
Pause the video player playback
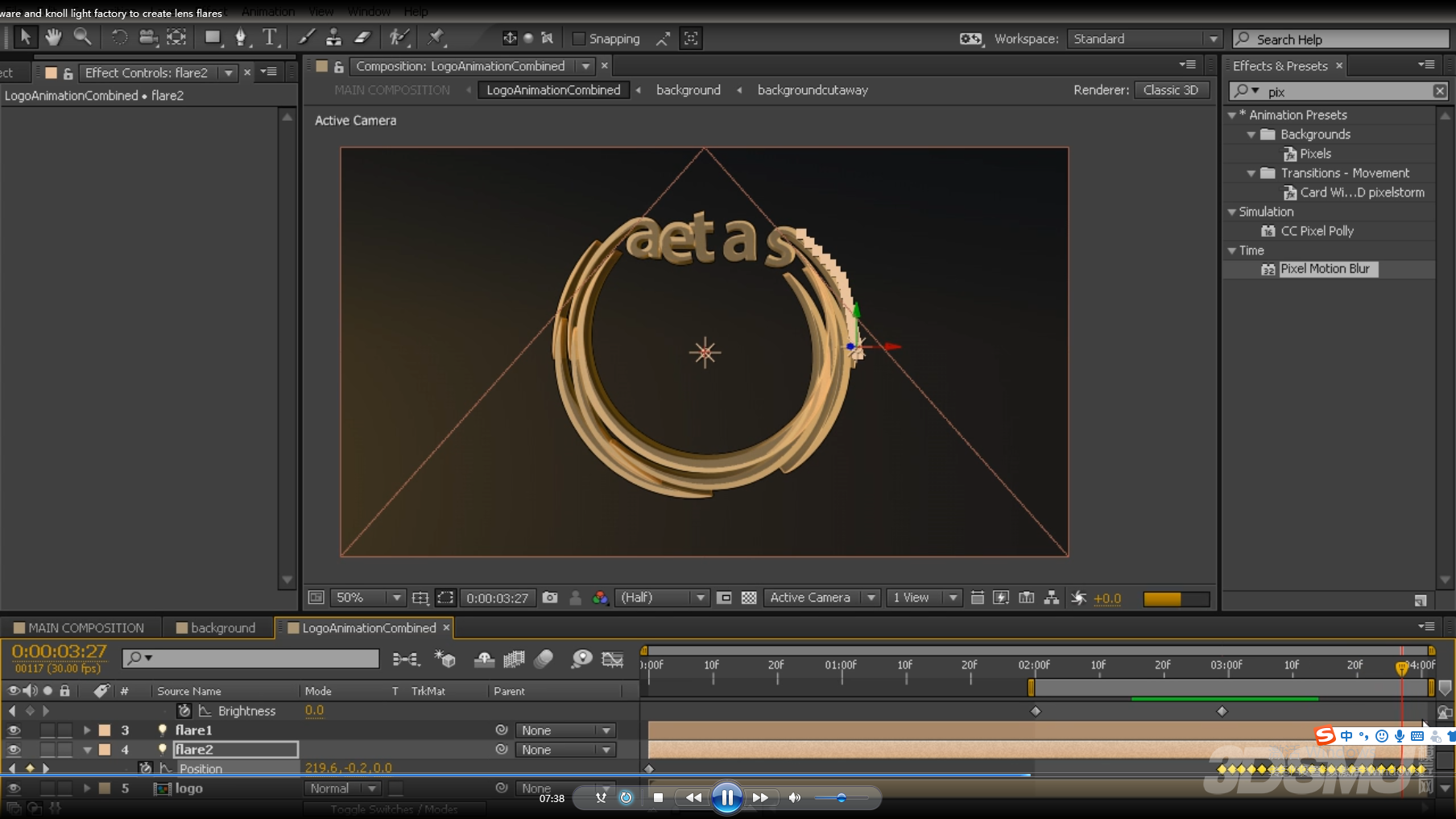click(726, 797)
